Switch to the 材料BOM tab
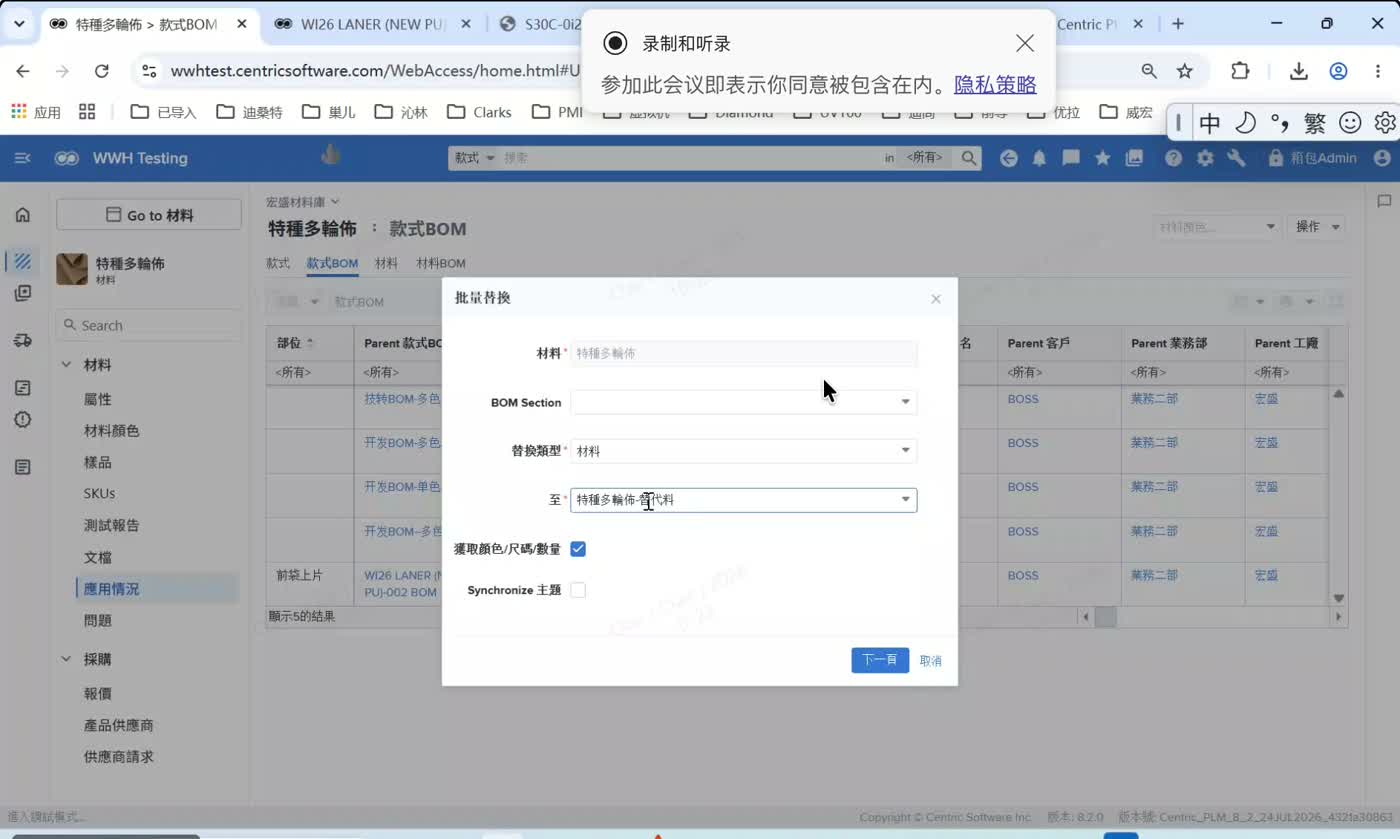 (441, 264)
